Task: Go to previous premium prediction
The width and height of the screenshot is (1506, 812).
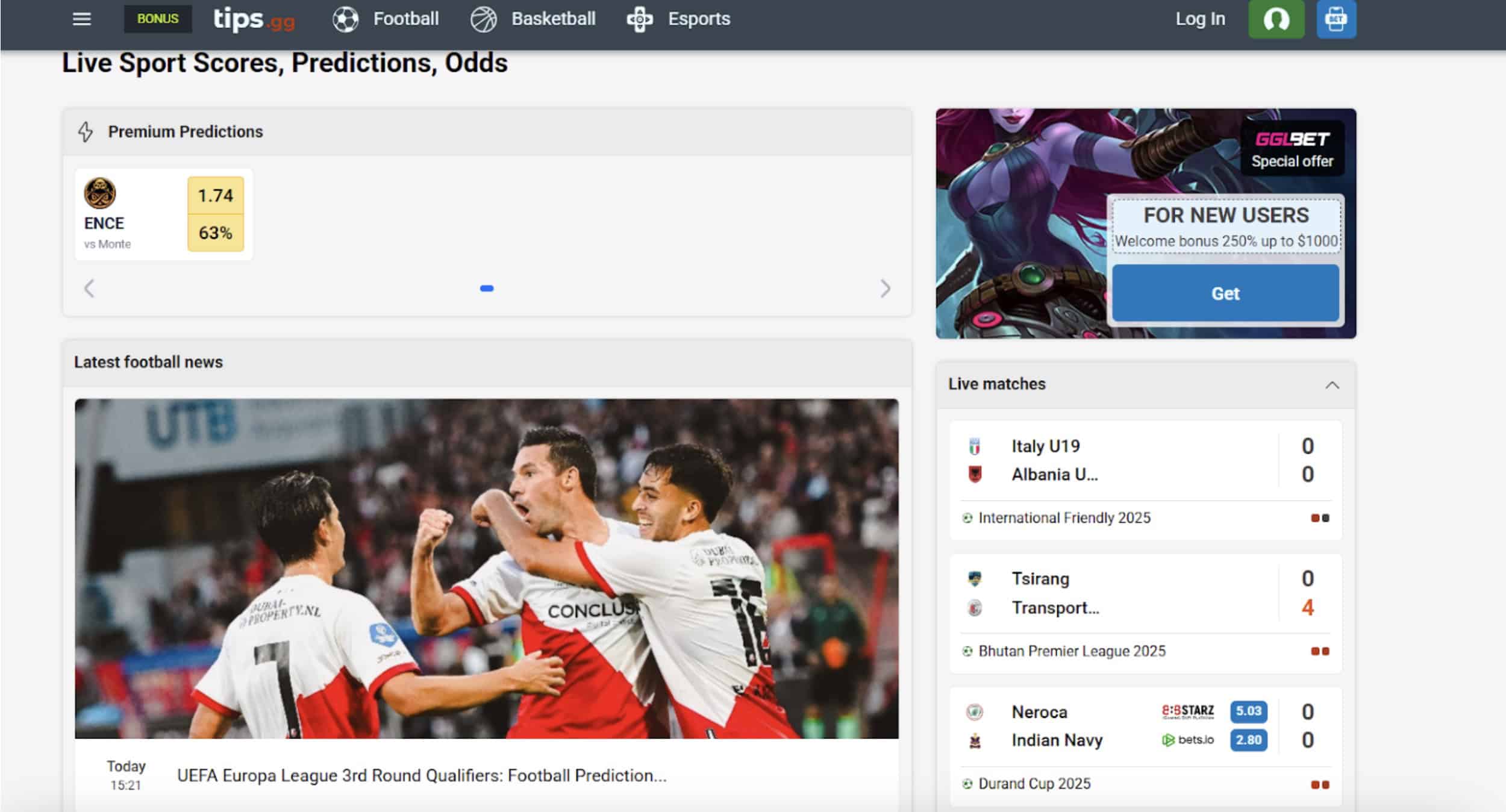Action: click(x=89, y=289)
